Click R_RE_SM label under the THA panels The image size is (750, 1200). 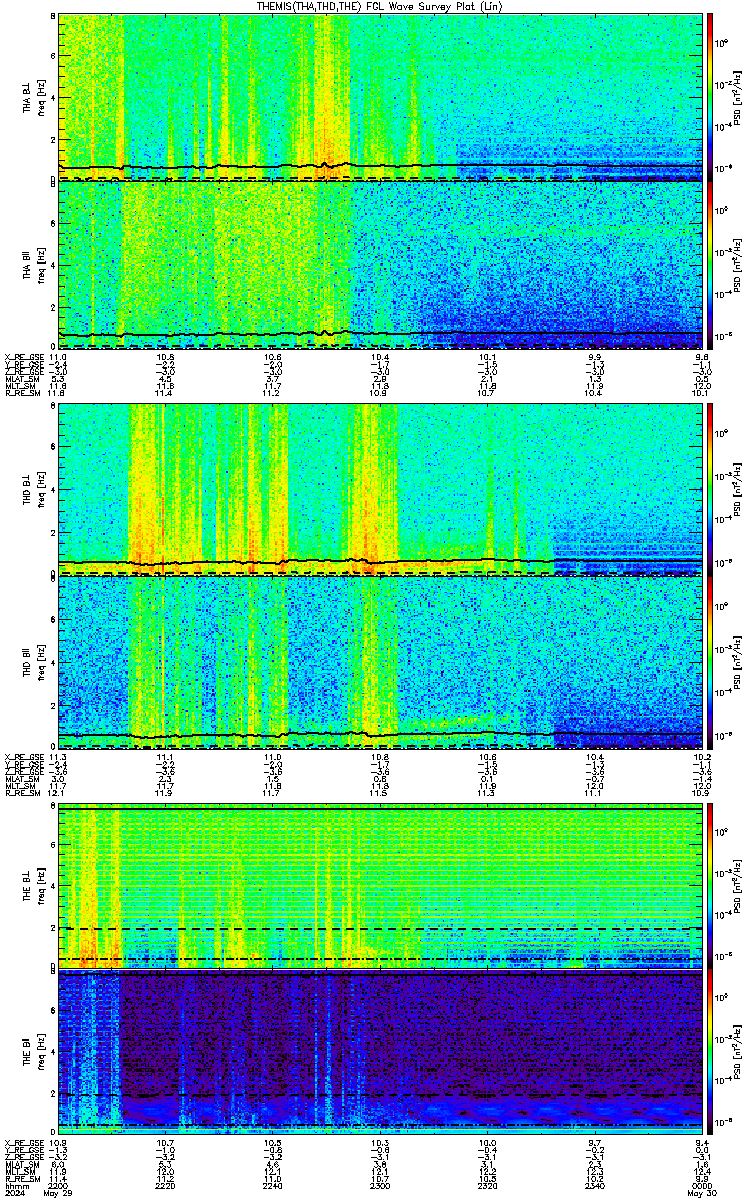point(21,394)
